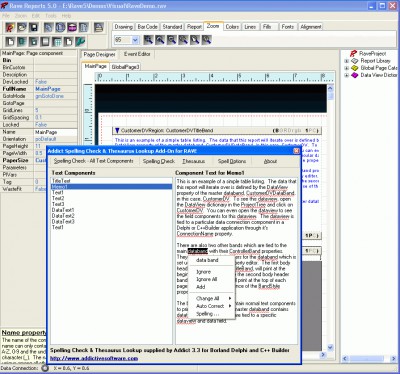400x374 pixels.
Task: Open the GlobalPage3 page tab
Action: [x=125, y=67]
